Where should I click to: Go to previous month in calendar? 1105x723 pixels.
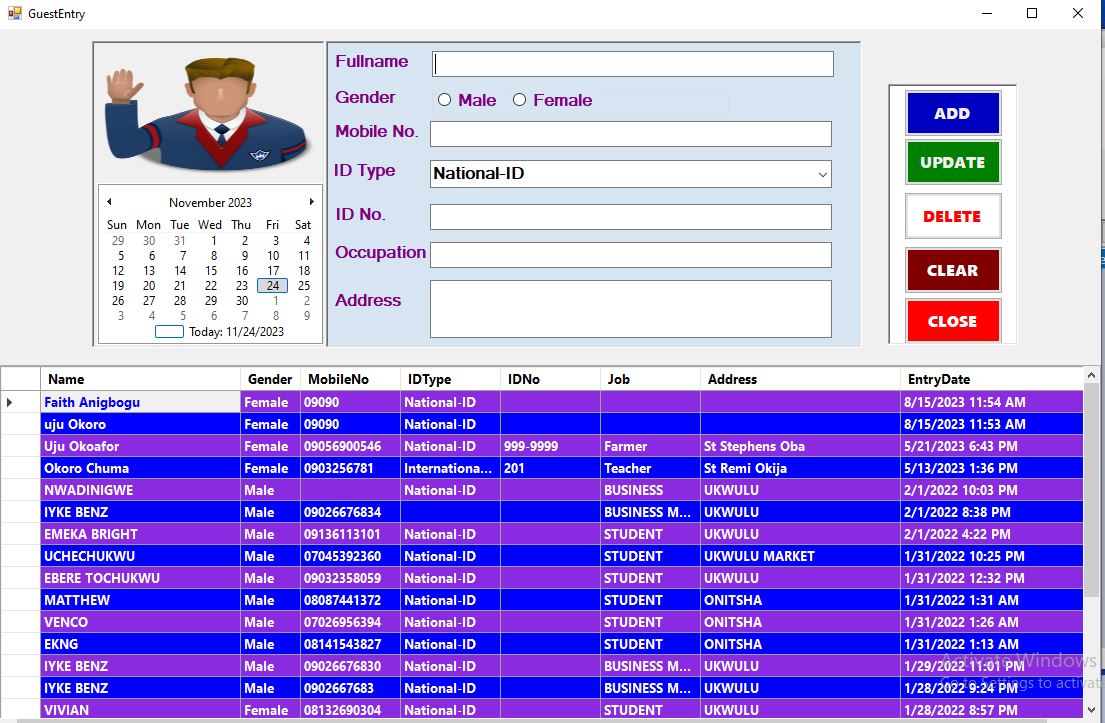[x=109, y=202]
